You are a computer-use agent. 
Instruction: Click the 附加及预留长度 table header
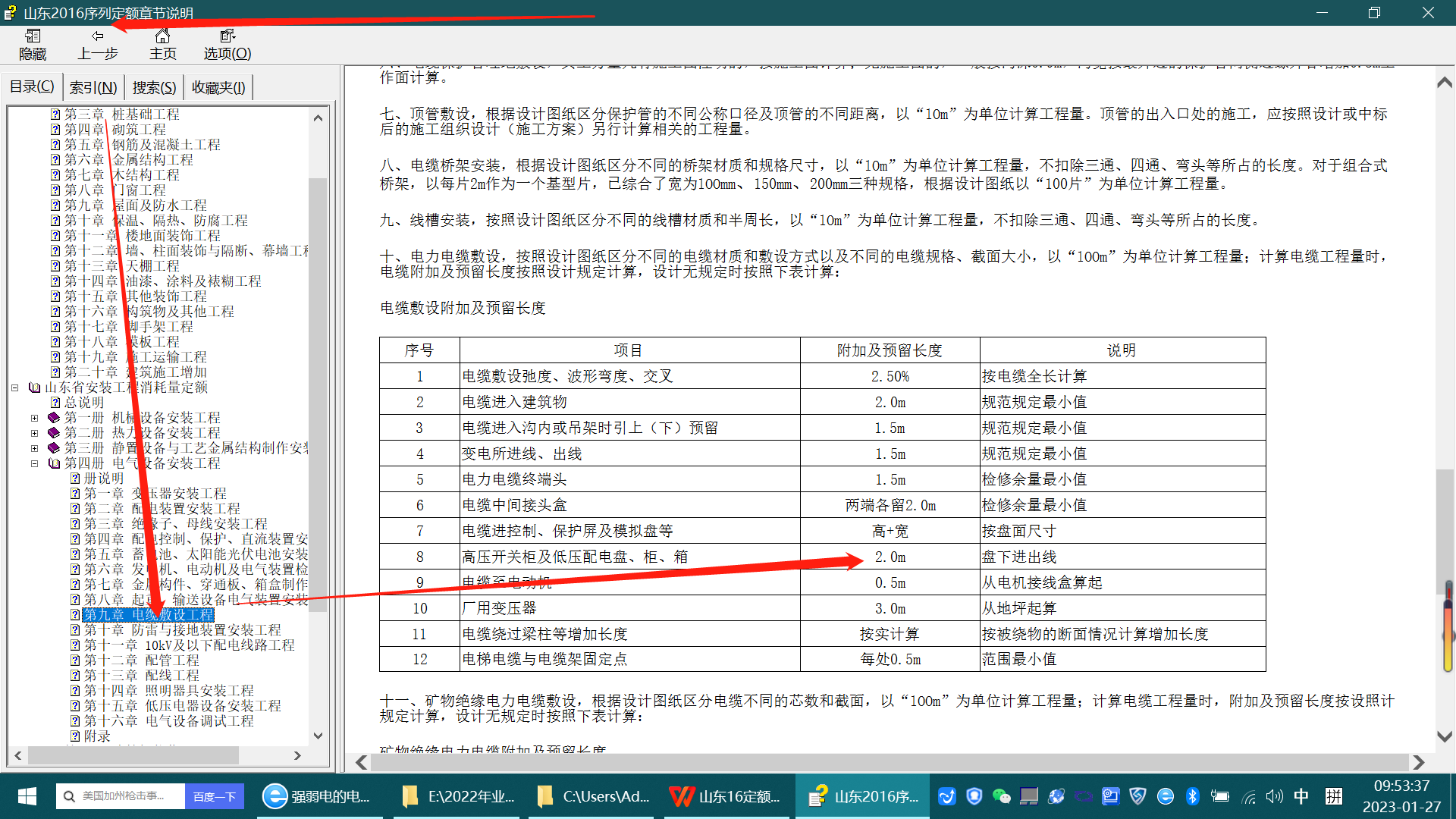pyautogui.click(x=890, y=350)
